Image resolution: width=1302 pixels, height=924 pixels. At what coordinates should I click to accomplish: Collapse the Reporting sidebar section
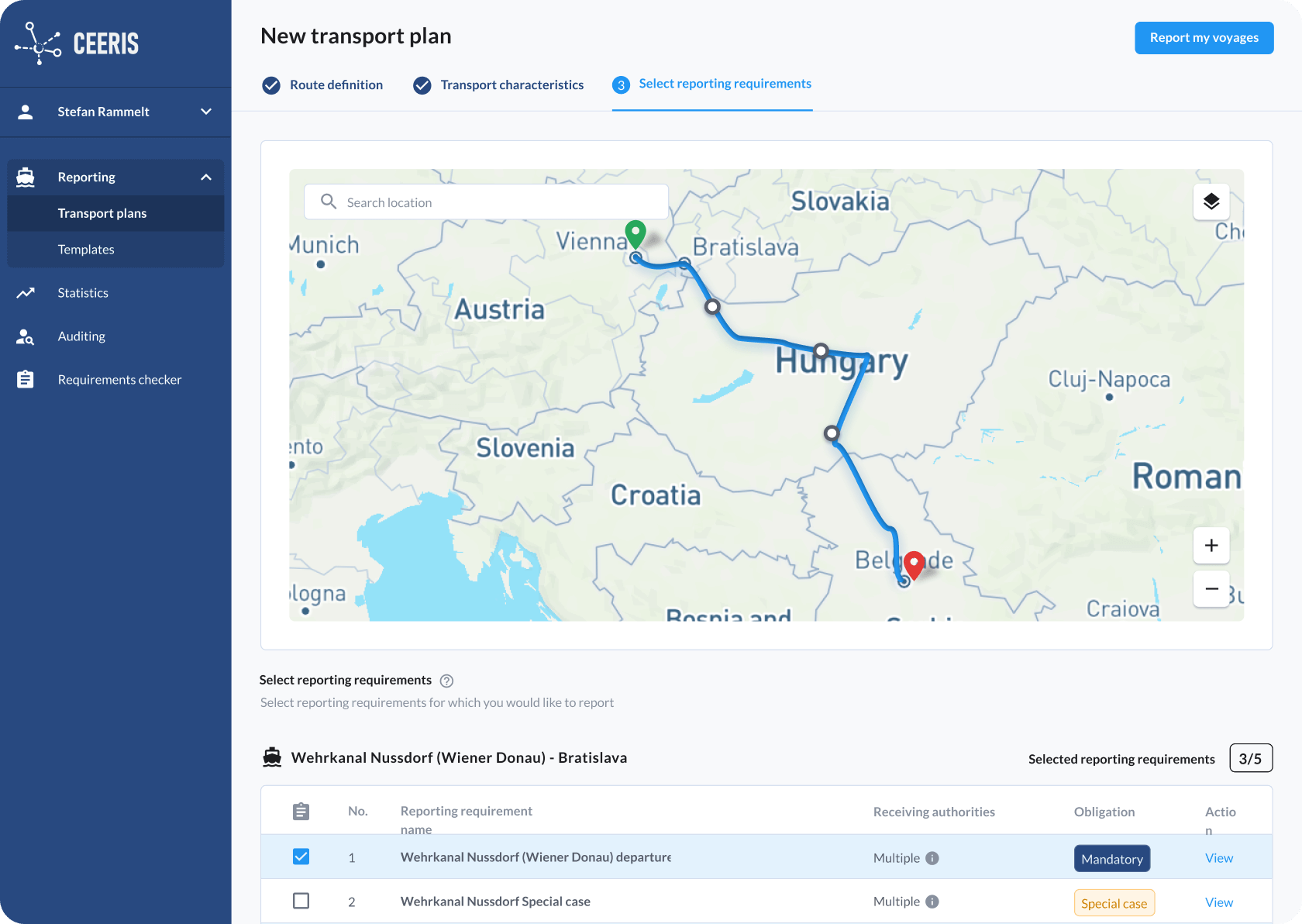(x=206, y=178)
